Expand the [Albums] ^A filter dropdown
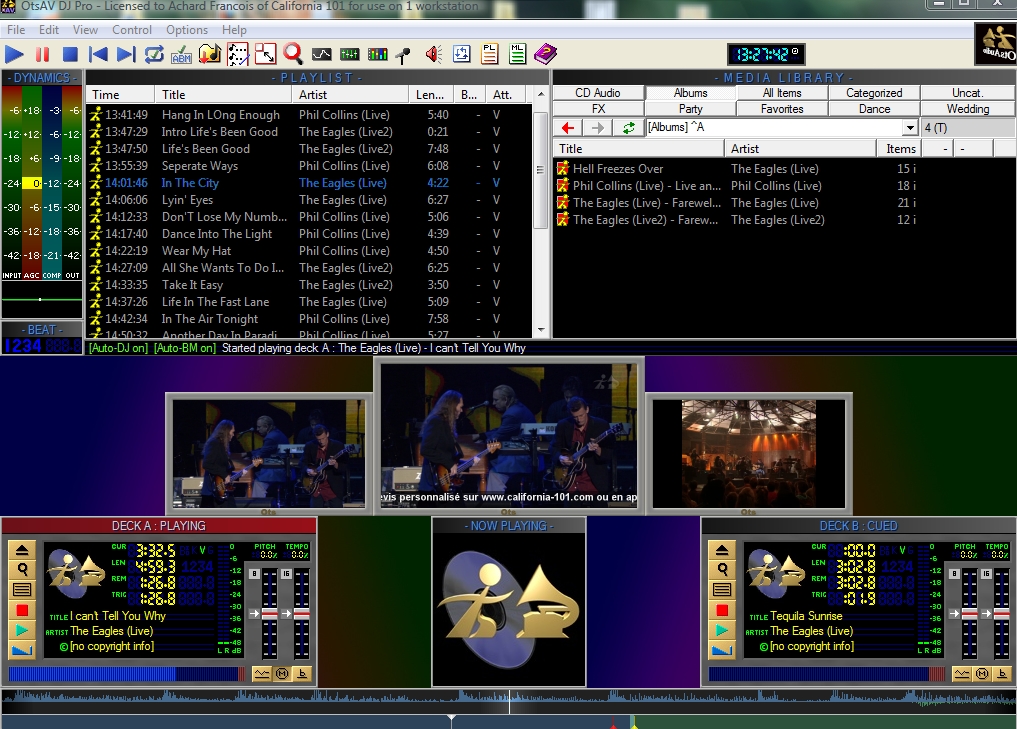The image size is (1017, 729). point(910,128)
